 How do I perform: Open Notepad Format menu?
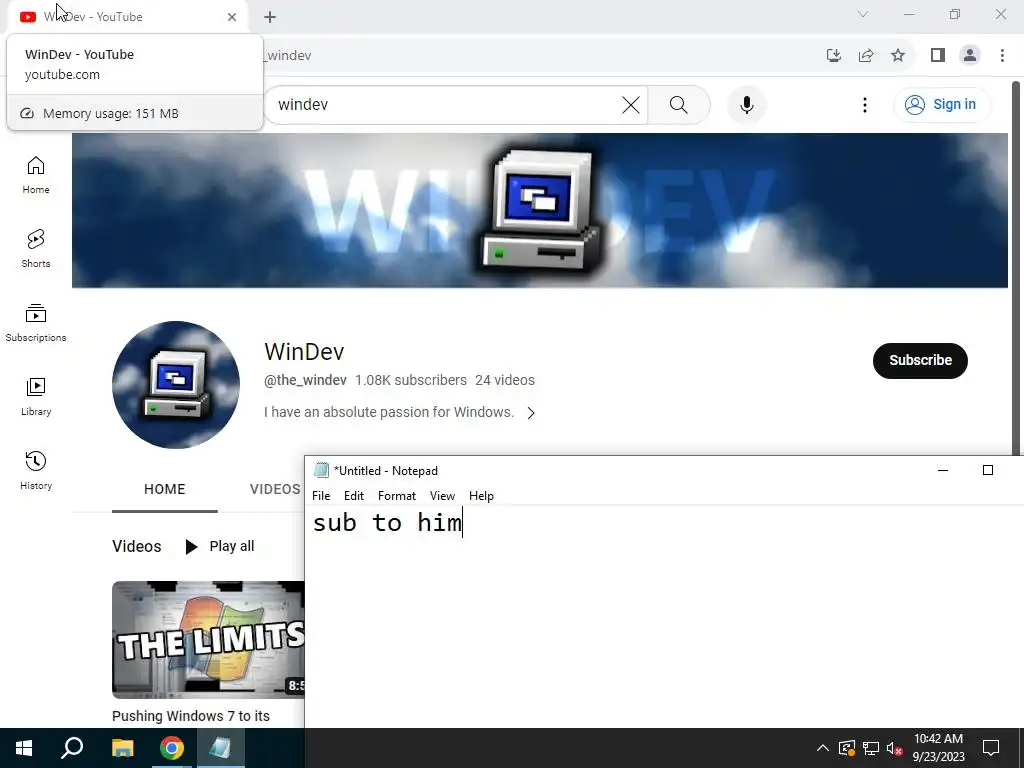pyautogui.click(x=396, y=496)
